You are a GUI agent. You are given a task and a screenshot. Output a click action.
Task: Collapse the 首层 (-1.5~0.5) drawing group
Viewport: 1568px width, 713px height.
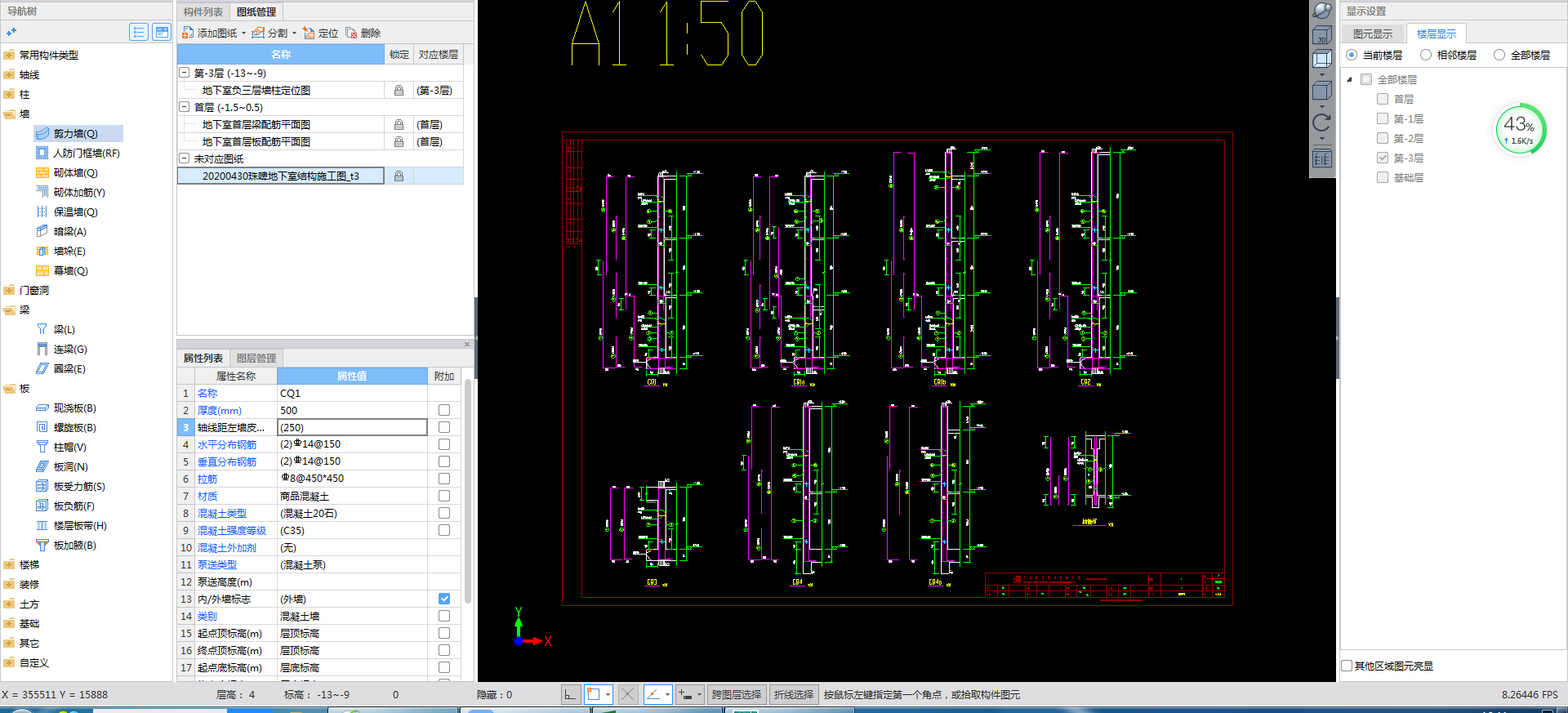pyautogui.click(x=185, y=107)
